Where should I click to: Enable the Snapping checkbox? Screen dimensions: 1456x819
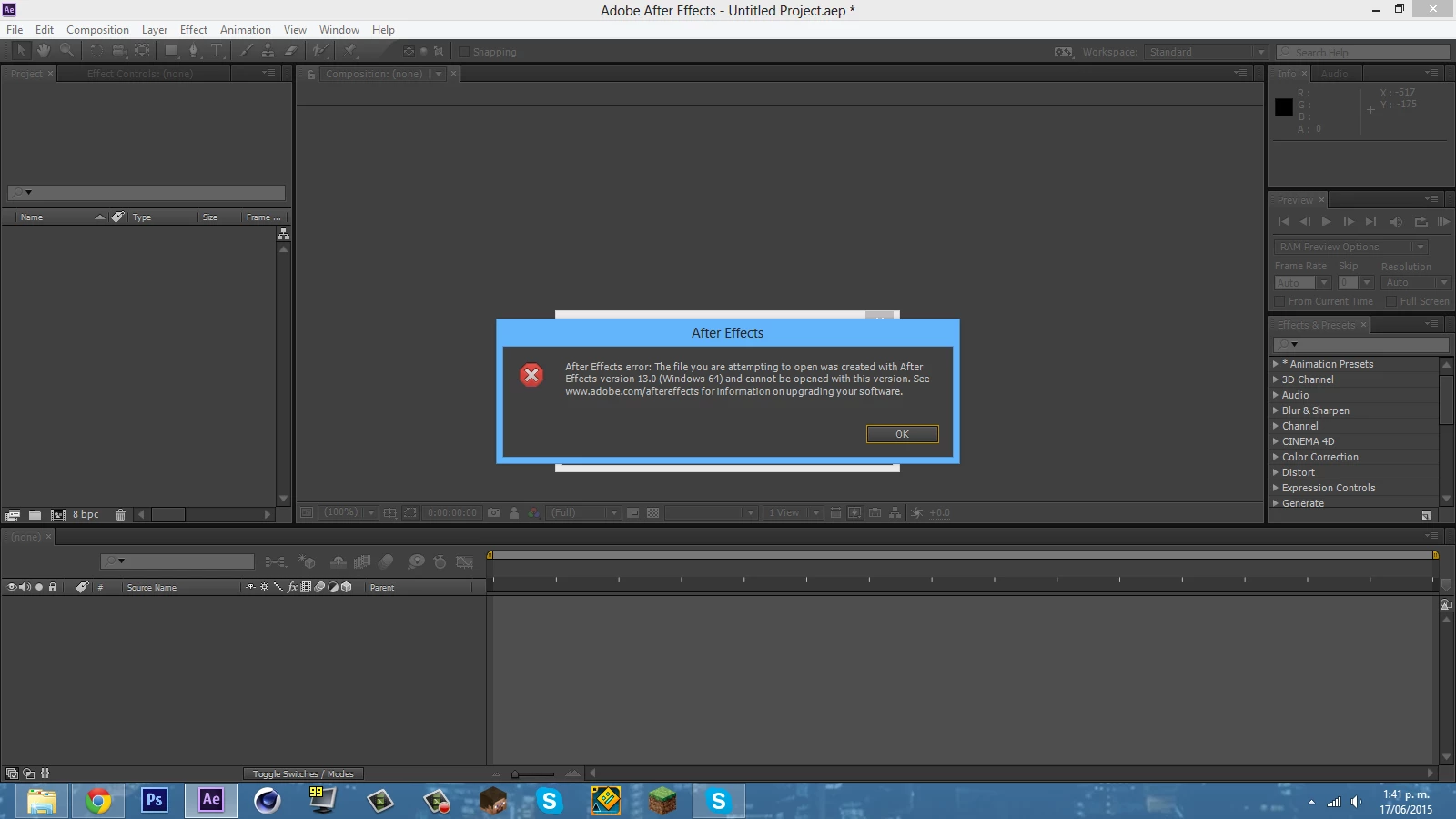pos(464,52)
